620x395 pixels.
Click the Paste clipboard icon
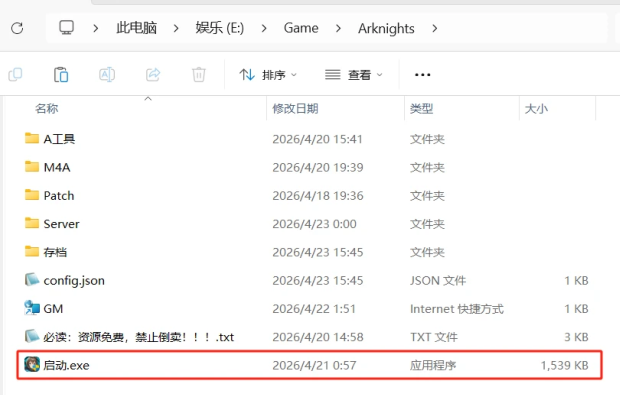[x=61, y=74]
